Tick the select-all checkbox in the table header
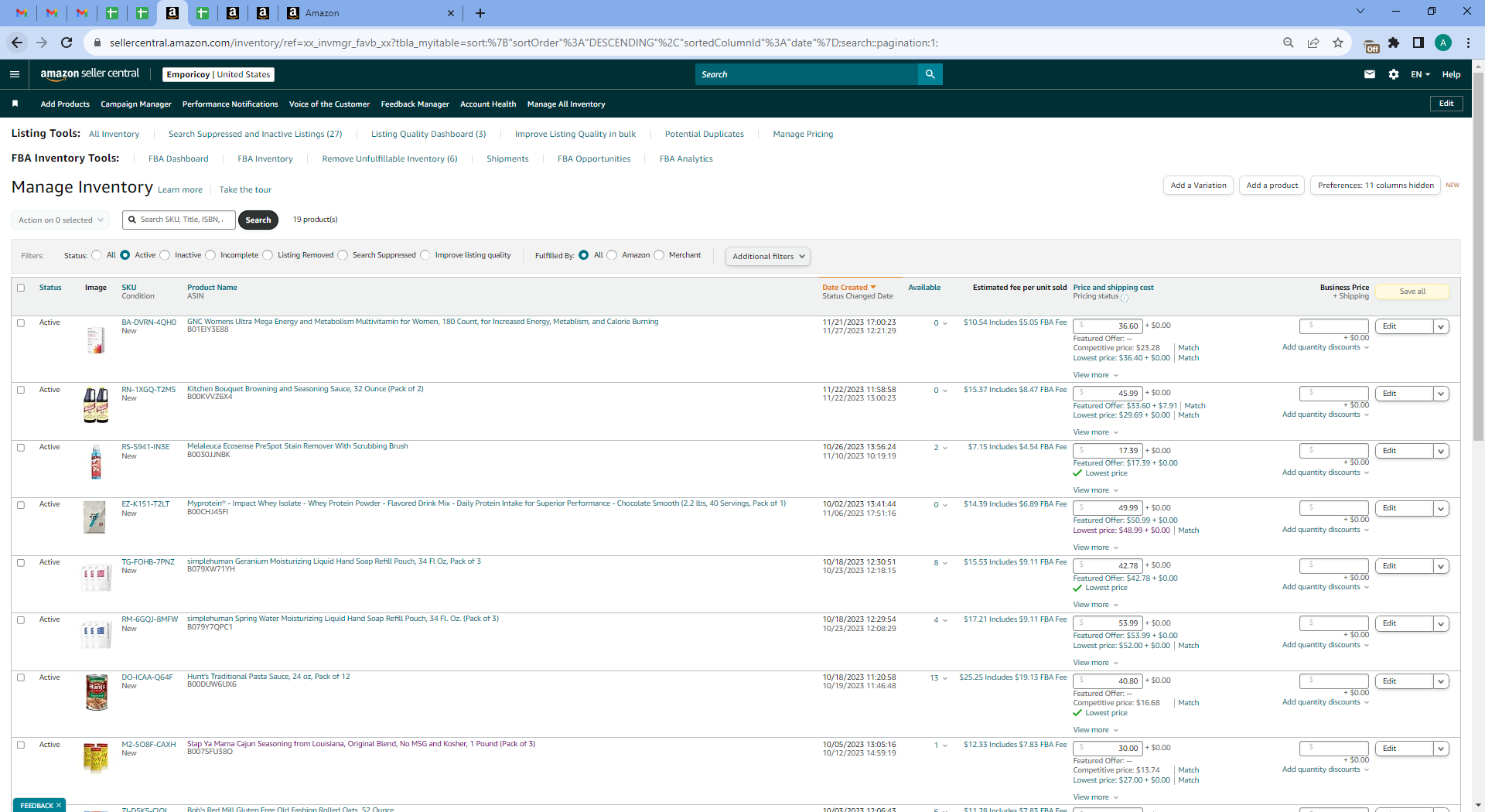Screen dimensions: 1485x812 click(21, 288)
